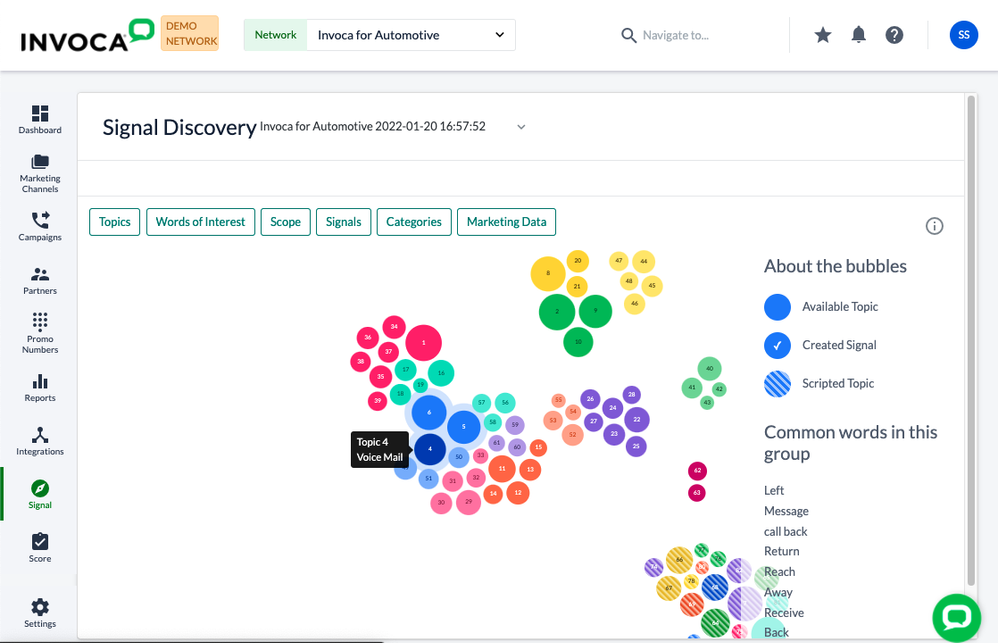
Task: Click the Scripted Topic legend swatch
Action: pyautogui.click(x=777, y=384)
